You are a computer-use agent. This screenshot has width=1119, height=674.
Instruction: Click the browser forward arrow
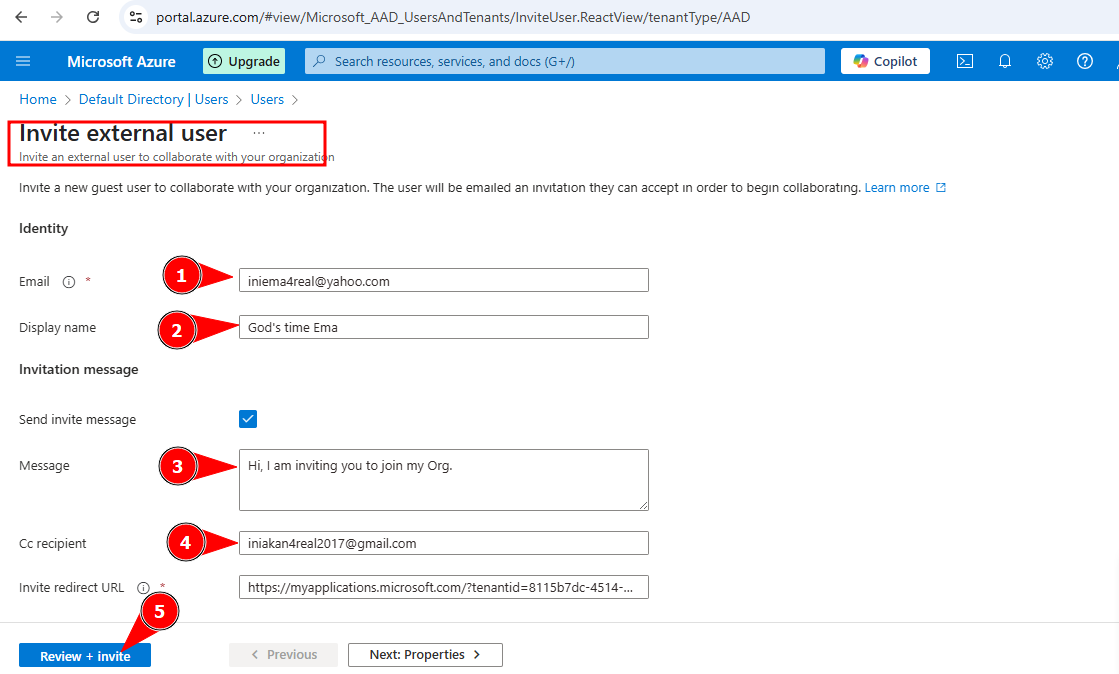(x=57, y=17)
